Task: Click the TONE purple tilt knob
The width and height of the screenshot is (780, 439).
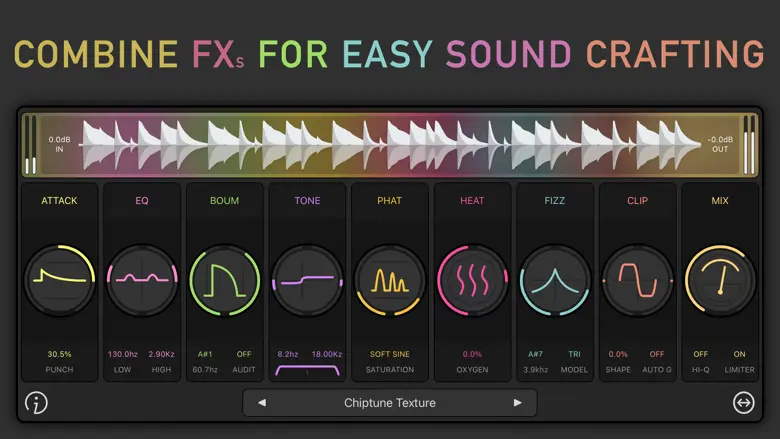Action: coord(307,280)
